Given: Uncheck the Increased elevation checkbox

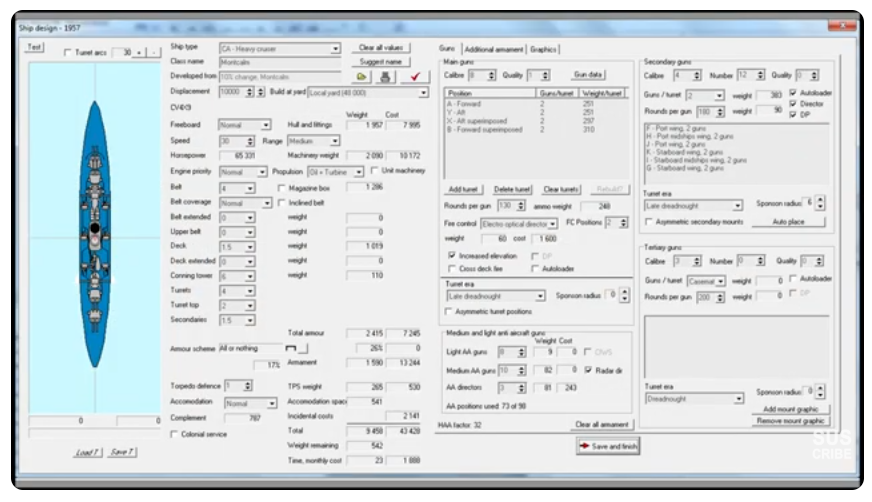Looking at the screenshot, I should point(452,256).
